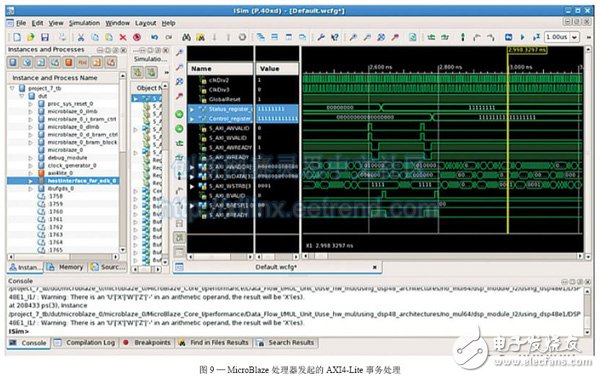Open the View menu
600x378 pixels.
[x=56, y=23]
